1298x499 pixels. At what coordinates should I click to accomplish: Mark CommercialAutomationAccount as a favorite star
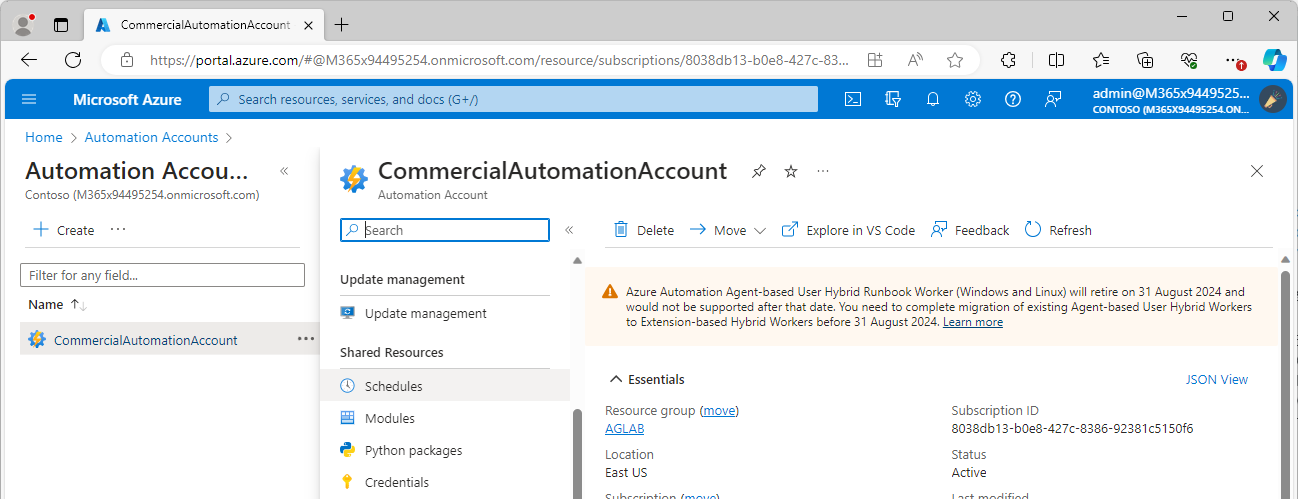tap(791, 172)
